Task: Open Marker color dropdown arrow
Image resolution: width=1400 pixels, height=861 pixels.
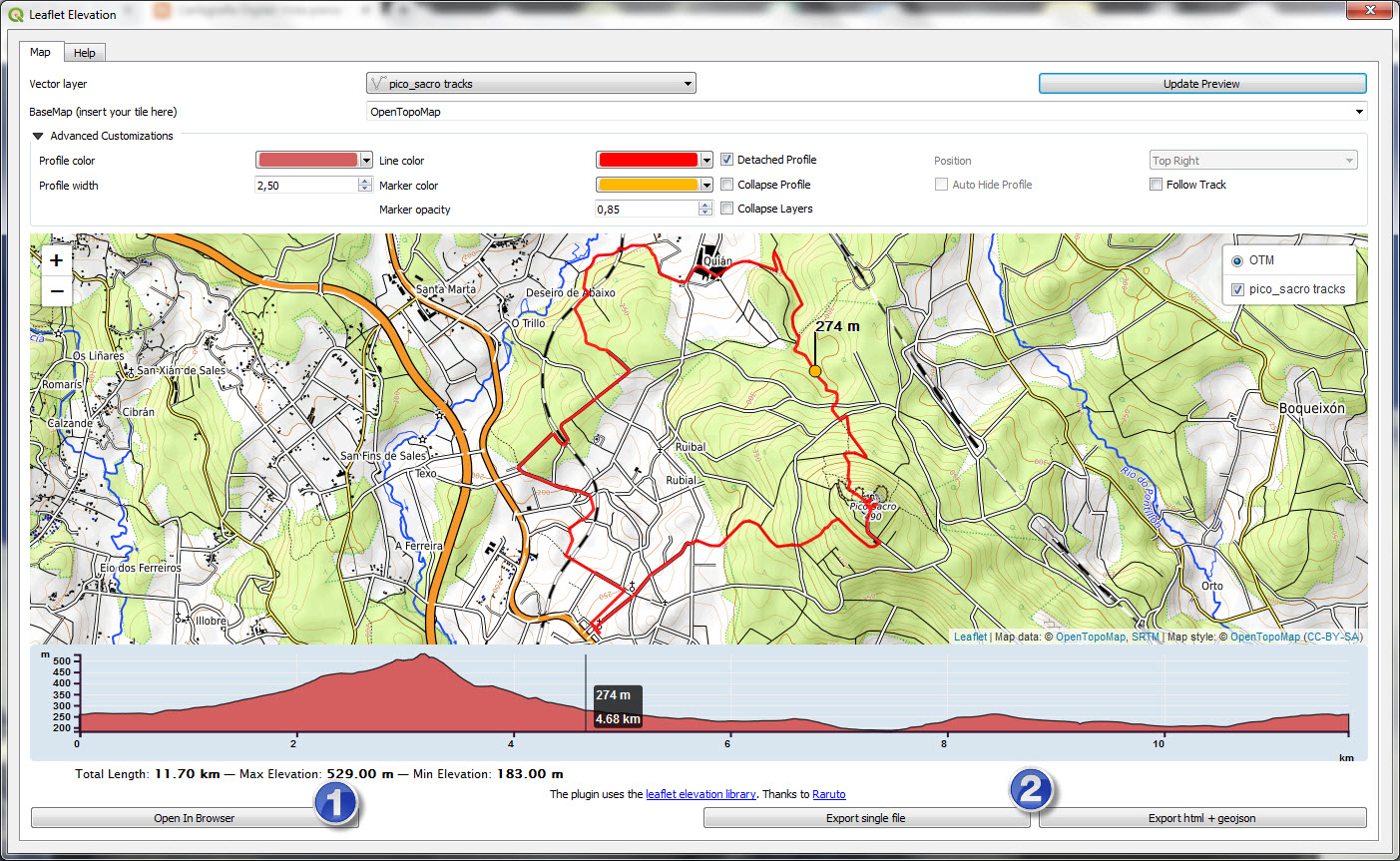Action: [706, 185]
